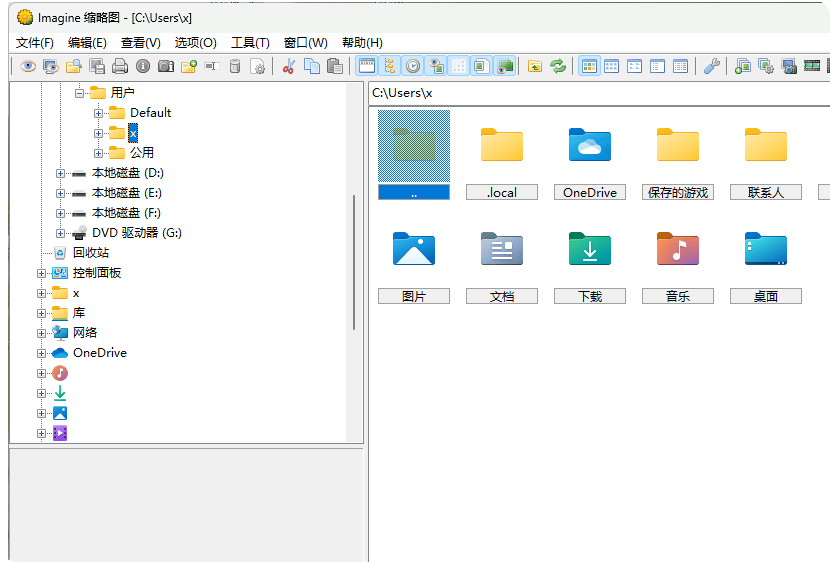This screenshot has height=562, width=830.
Task: Collapse the 用户 folder in the tree
Action: 79,93
